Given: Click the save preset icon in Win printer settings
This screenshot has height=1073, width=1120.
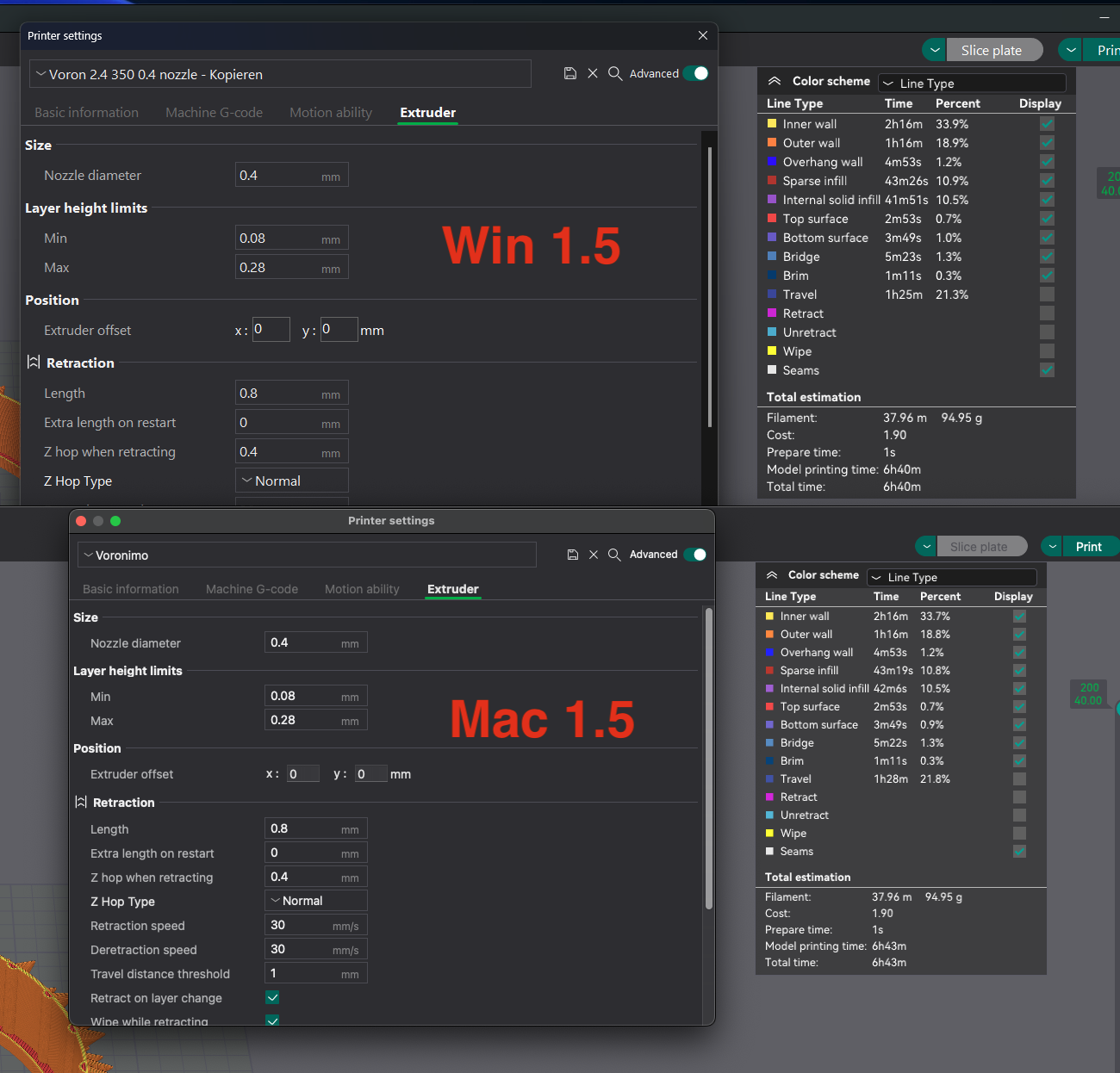Looking at the screenshot, I should [569, 73].
